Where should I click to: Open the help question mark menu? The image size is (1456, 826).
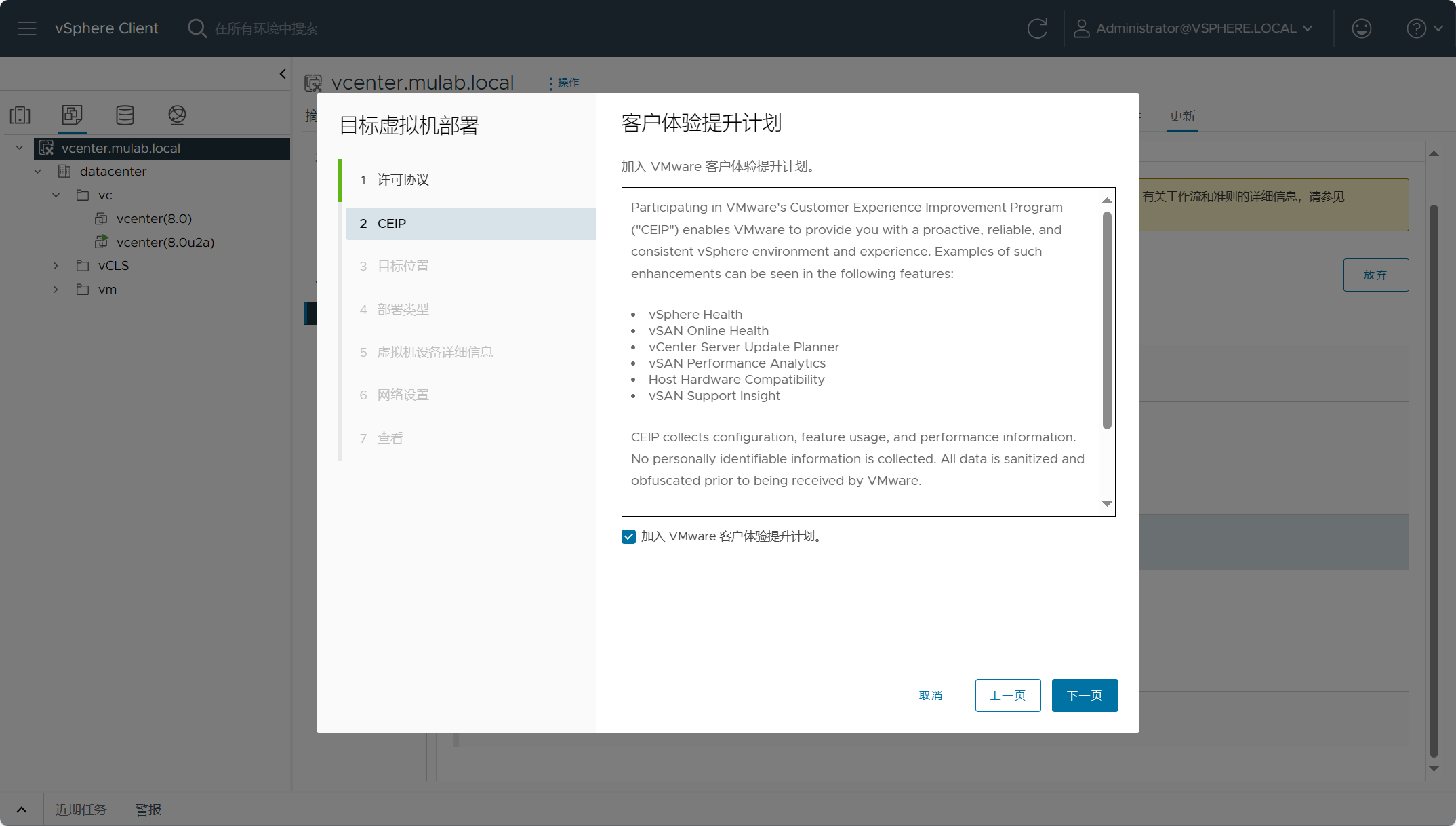1425,28
